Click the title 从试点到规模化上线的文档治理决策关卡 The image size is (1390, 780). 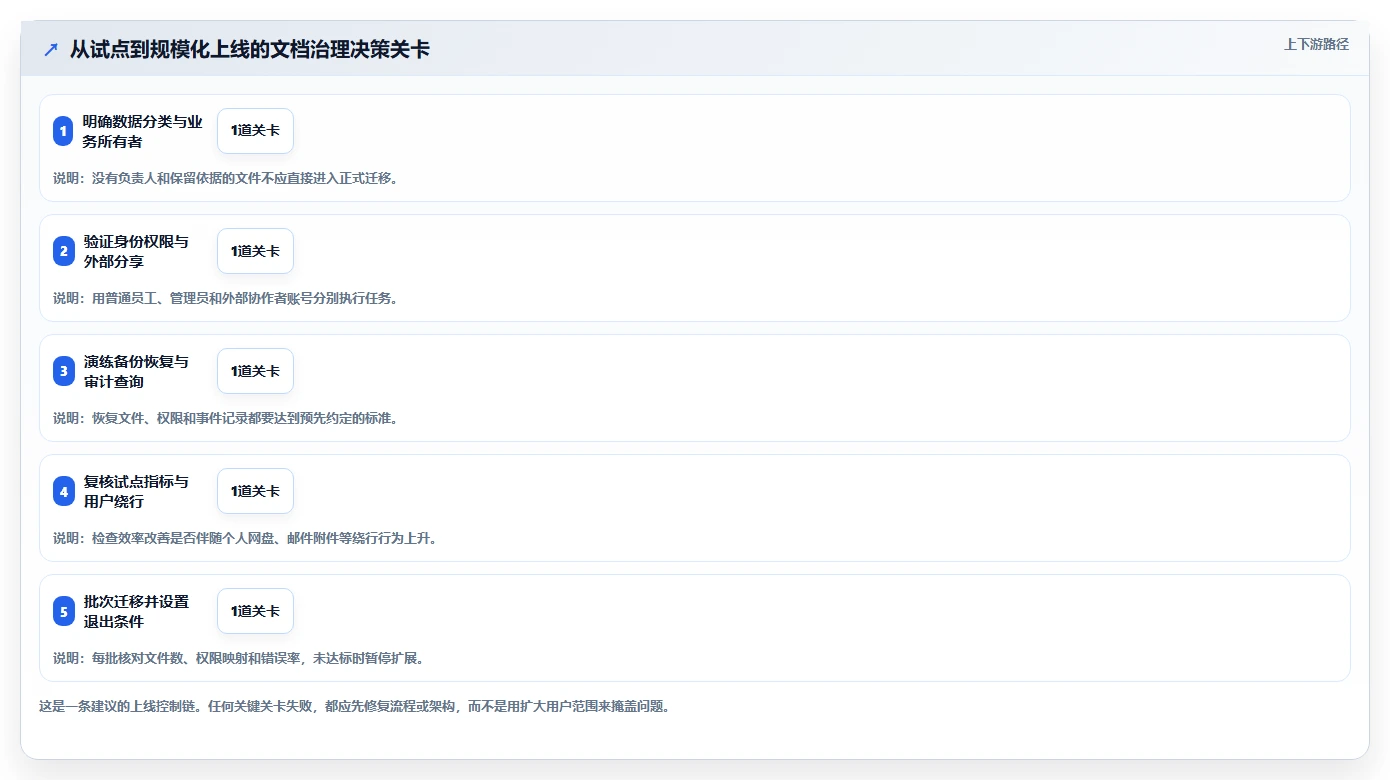[x=249, y=49]
